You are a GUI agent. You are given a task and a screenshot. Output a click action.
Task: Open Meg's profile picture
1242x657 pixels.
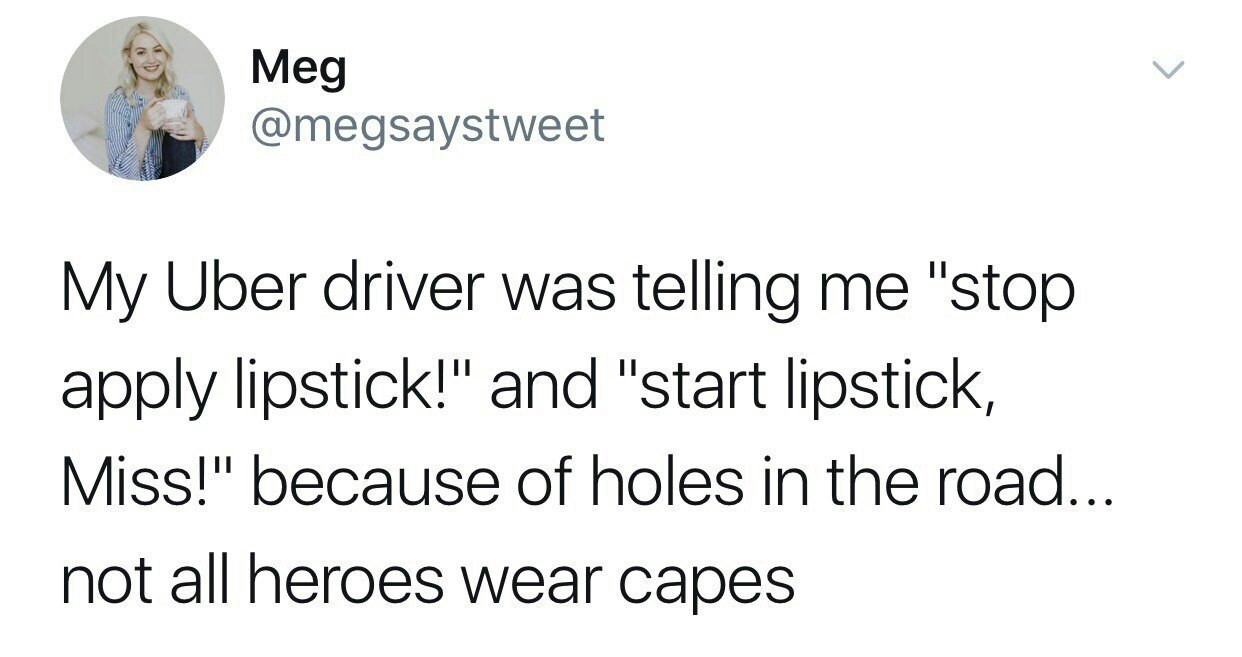142,98
